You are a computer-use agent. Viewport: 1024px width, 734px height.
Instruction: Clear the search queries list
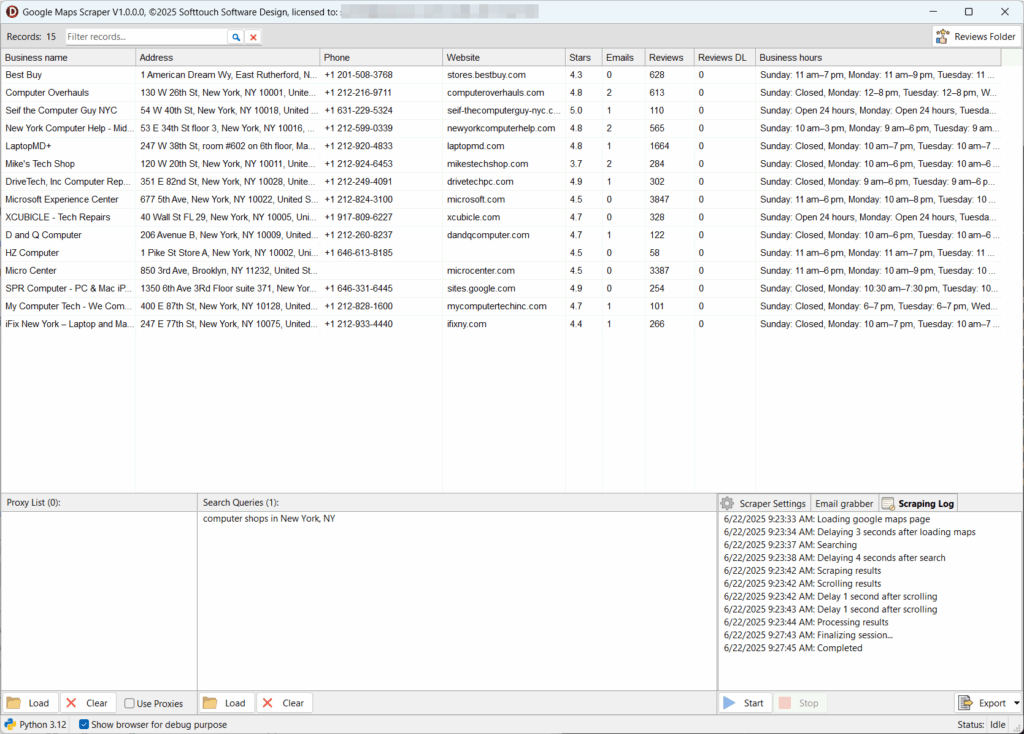click(x=284, y=703)
